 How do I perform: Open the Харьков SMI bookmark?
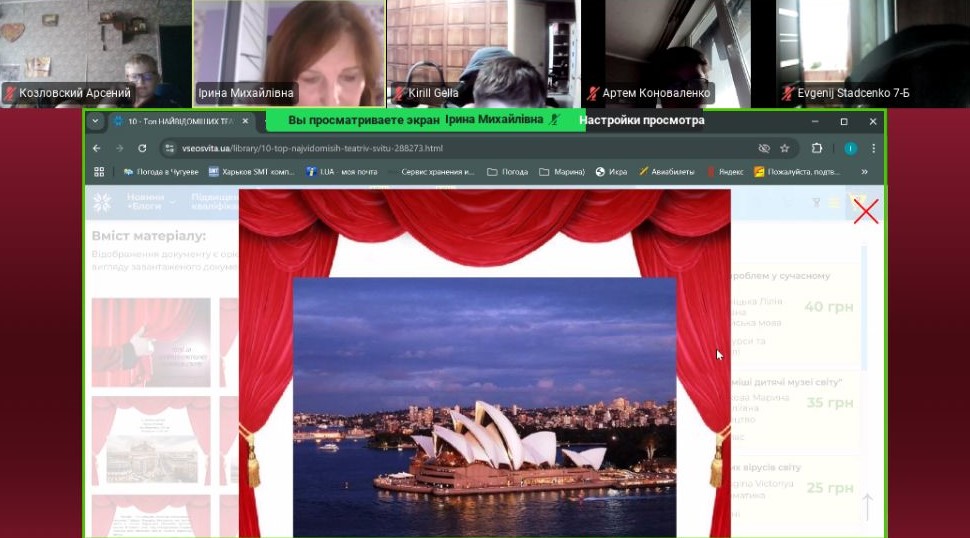(x=251, y=172)
